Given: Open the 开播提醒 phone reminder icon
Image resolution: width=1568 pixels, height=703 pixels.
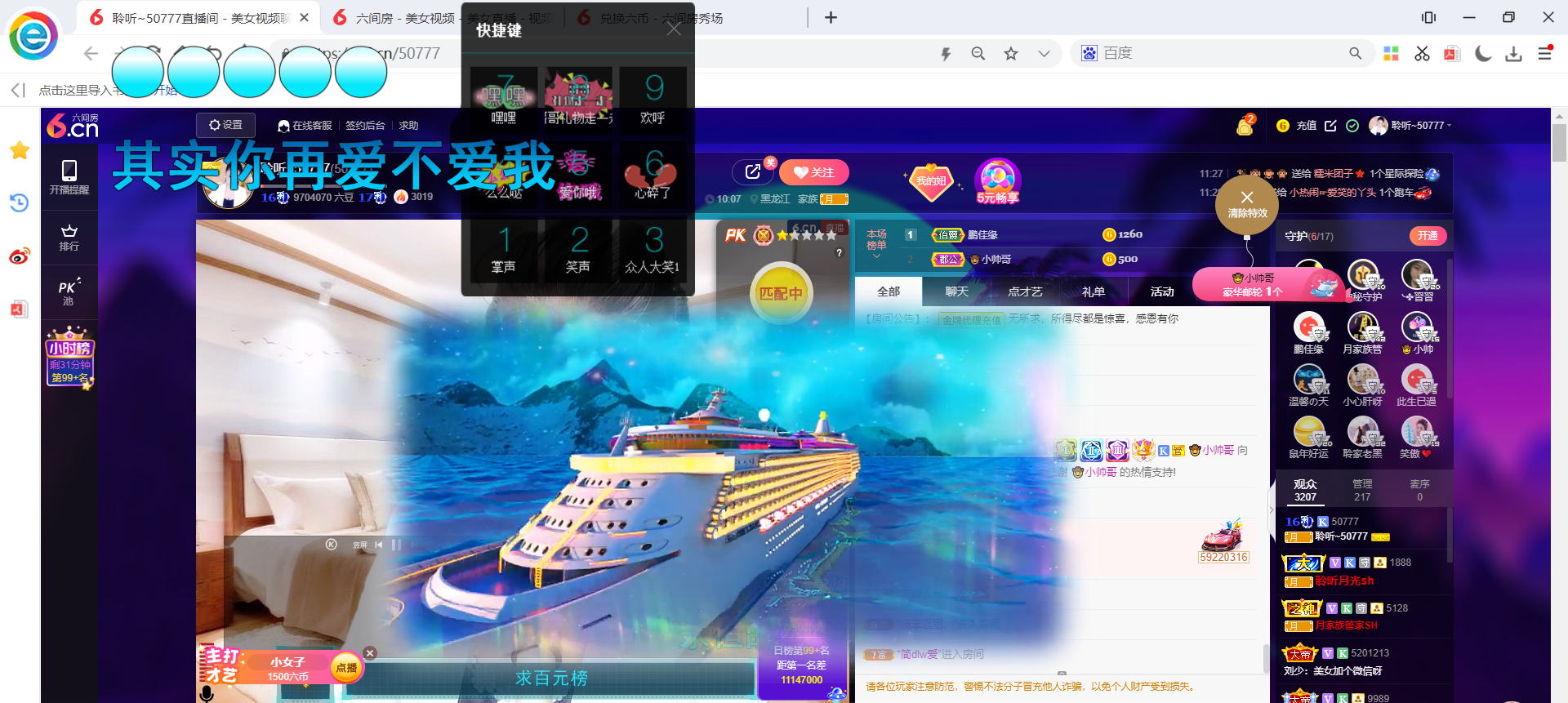Looking at the screenshot, I should (69, 176).
